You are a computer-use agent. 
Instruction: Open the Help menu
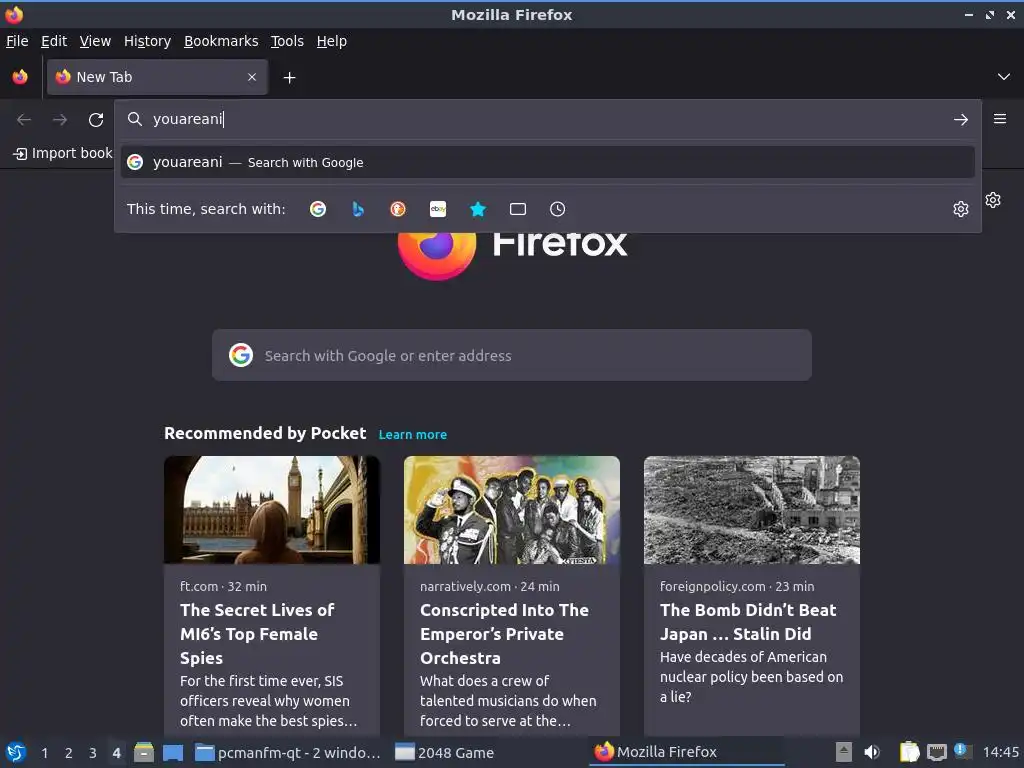click(332, 41)
